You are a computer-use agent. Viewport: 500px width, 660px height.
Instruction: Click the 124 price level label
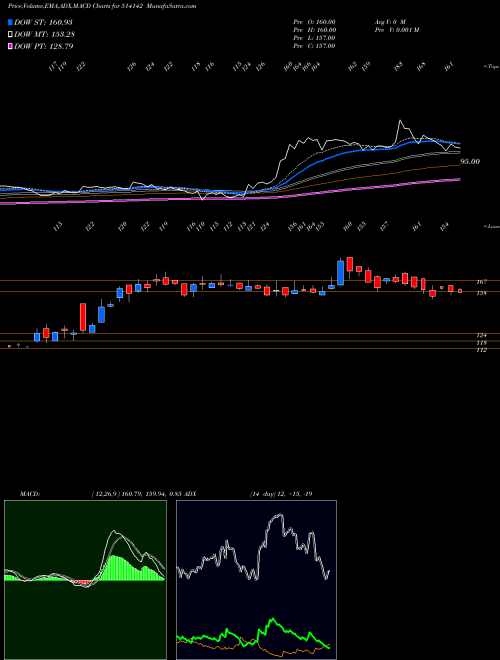(482, 335)
